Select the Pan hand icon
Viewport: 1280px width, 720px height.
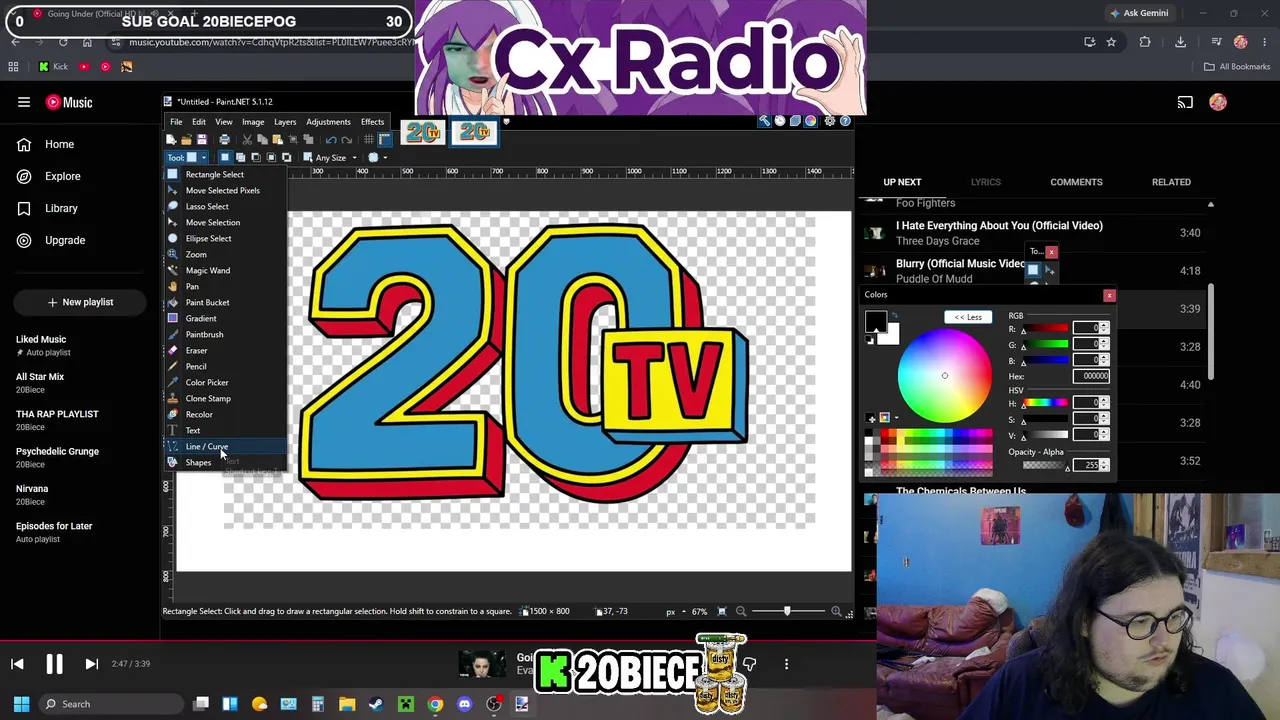coord(173,286)
